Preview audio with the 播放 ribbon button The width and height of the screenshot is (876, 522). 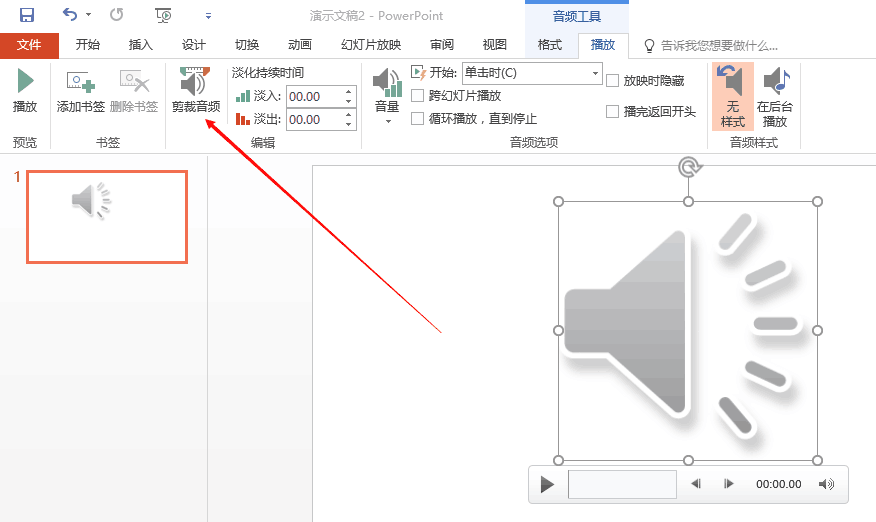click(x=25, y=91)
